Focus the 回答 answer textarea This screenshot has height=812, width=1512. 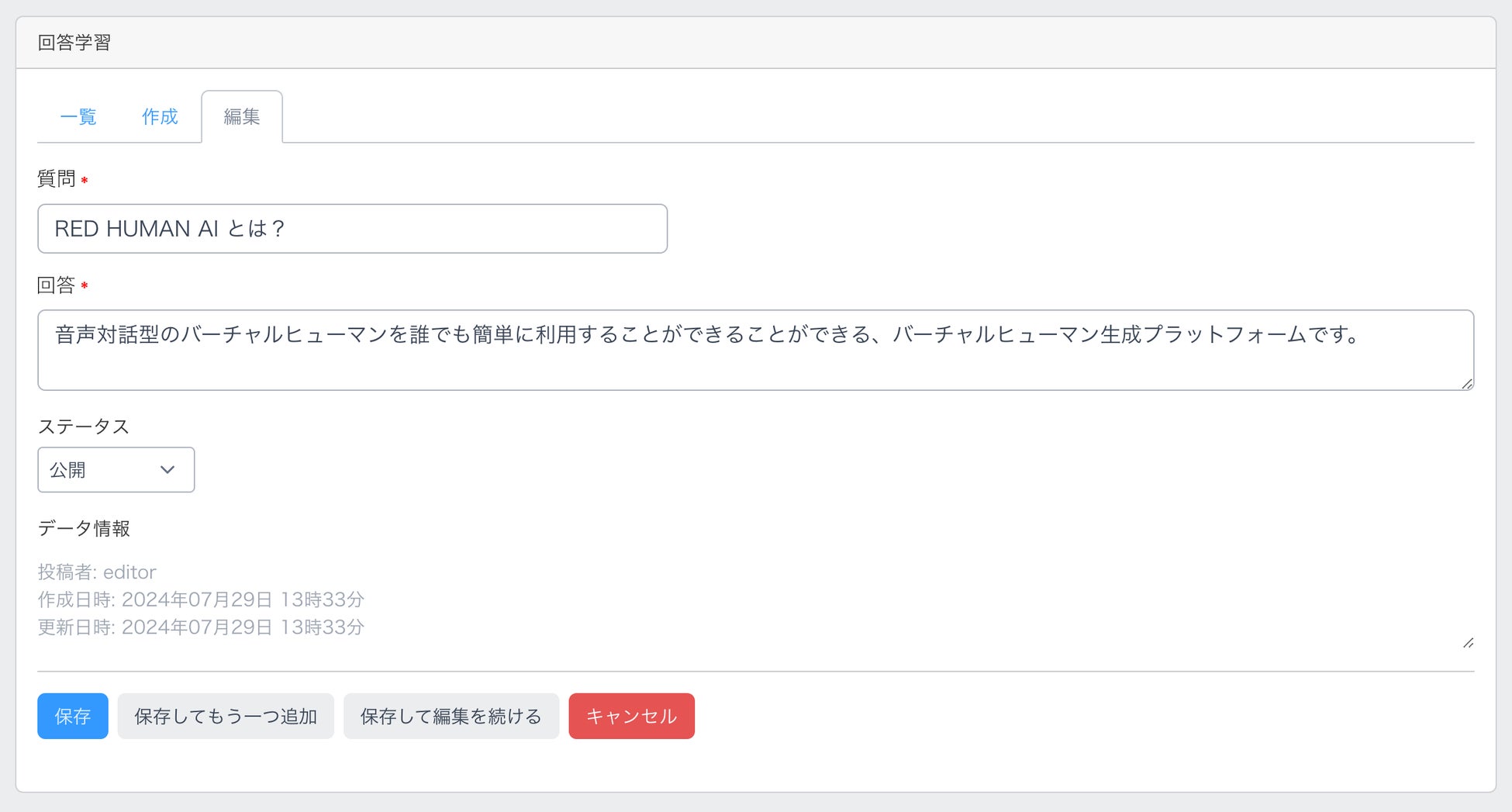tap(755, 350)
